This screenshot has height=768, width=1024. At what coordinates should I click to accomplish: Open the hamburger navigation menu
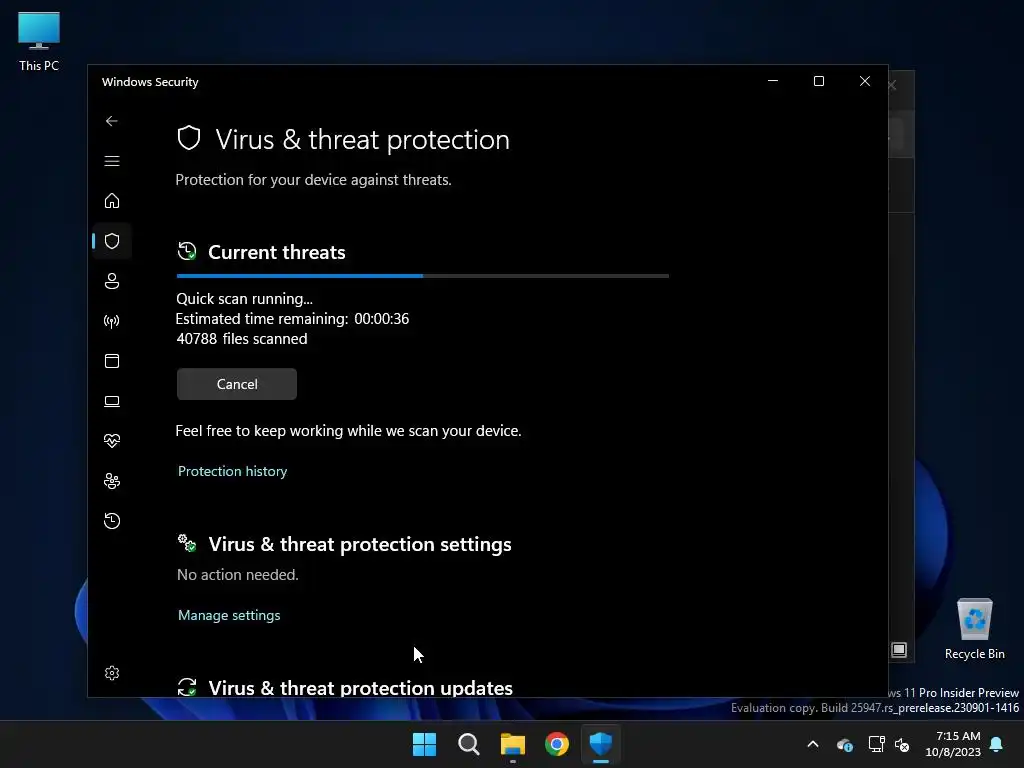[112, 161]
